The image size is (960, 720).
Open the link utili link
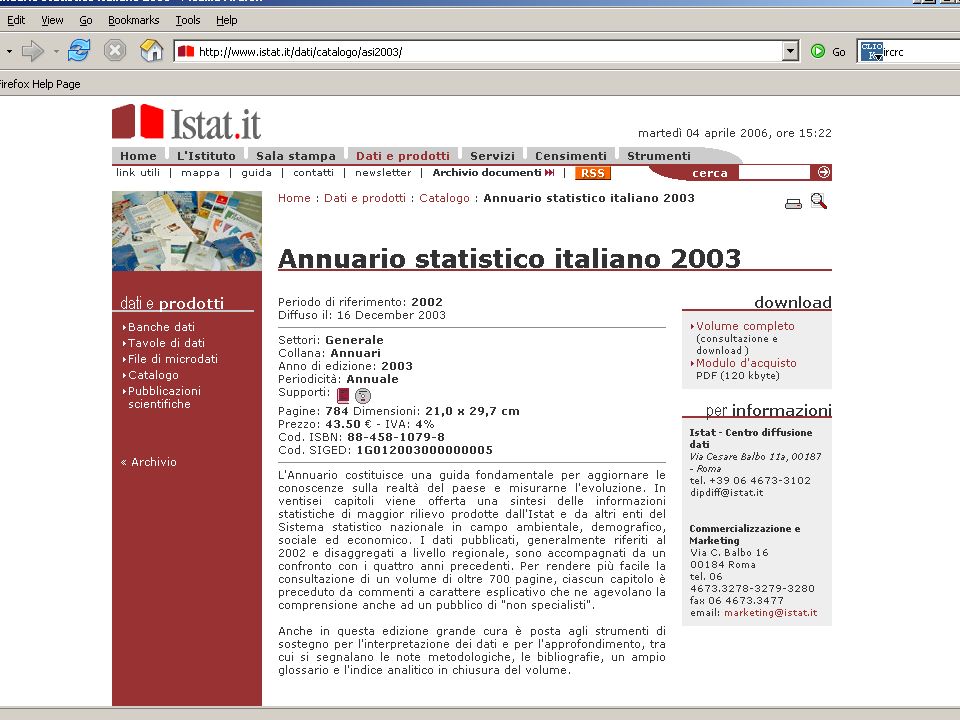[138, 173]
